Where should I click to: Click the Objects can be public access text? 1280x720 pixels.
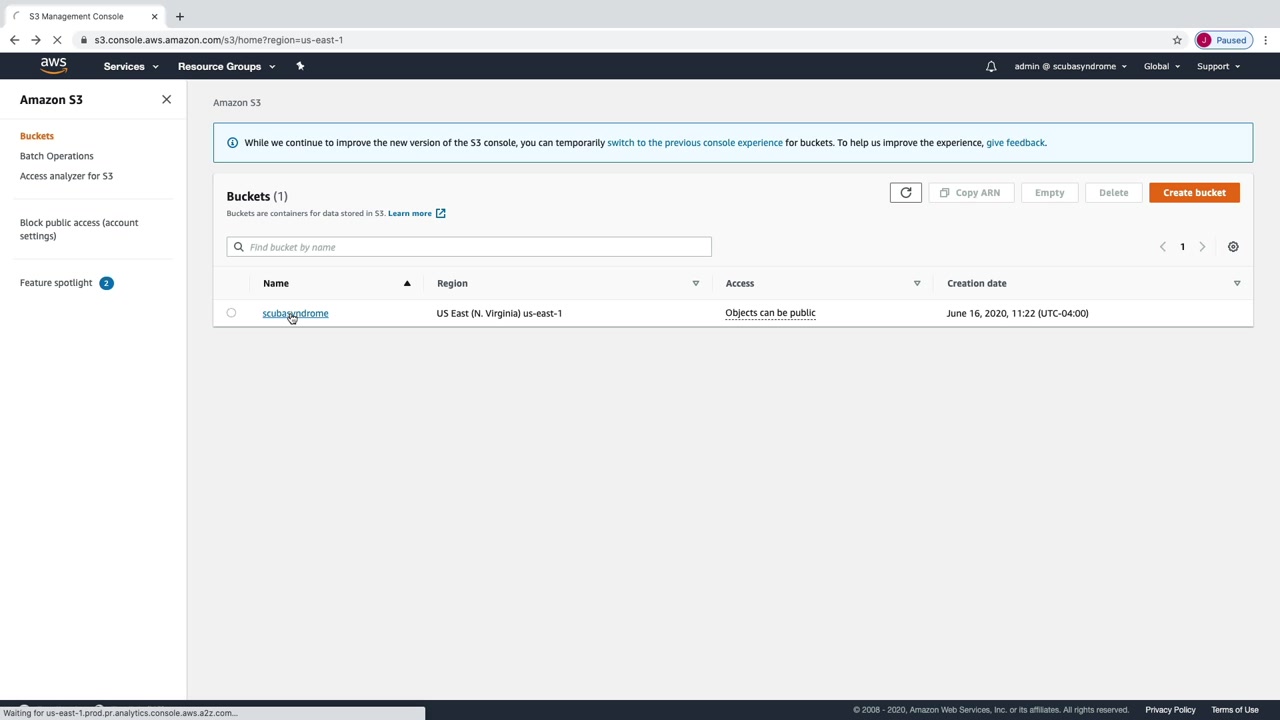pos(770,313)
